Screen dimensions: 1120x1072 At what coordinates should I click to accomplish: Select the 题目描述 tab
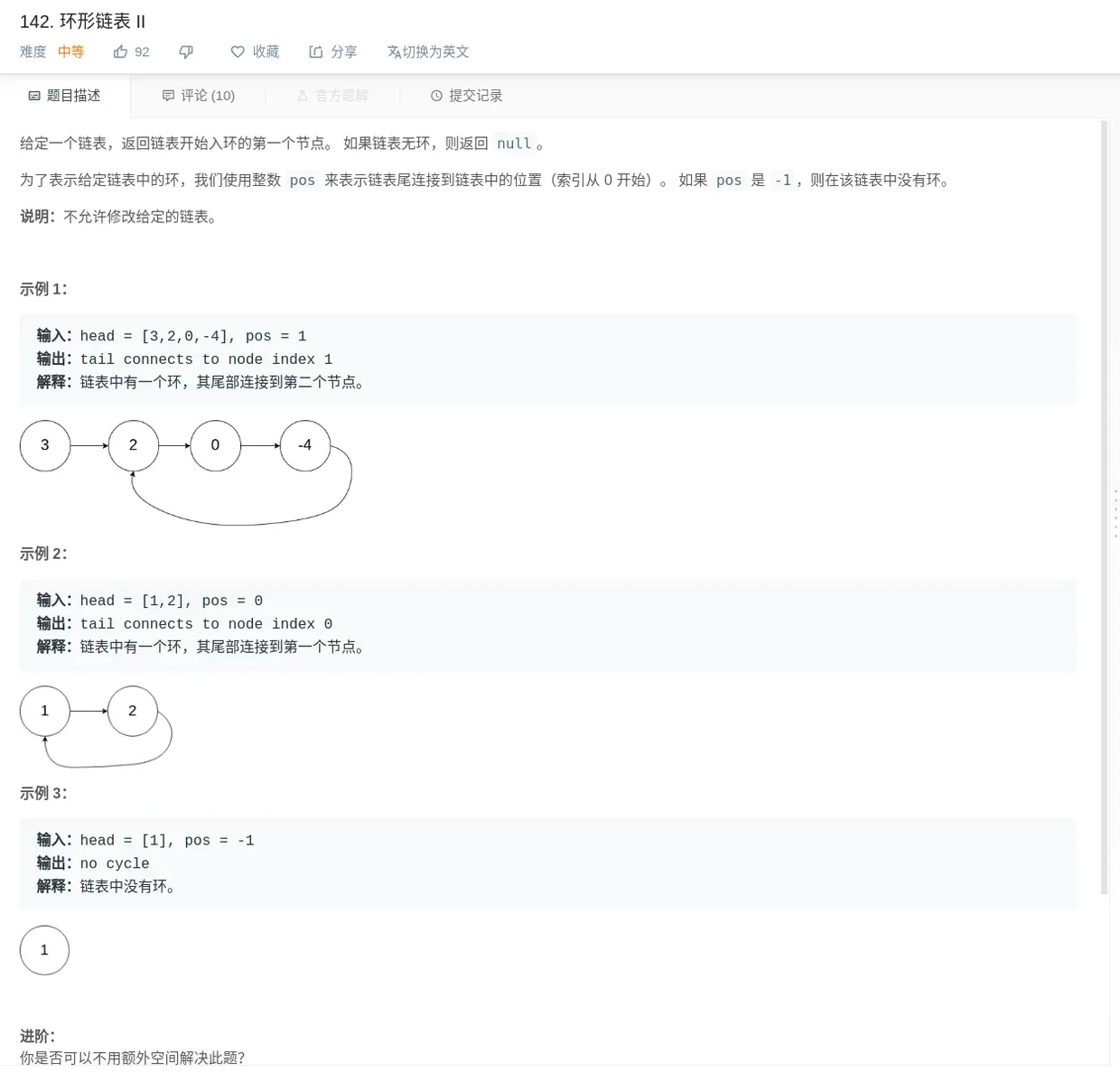pyautogui.click(x=65, y=96)
